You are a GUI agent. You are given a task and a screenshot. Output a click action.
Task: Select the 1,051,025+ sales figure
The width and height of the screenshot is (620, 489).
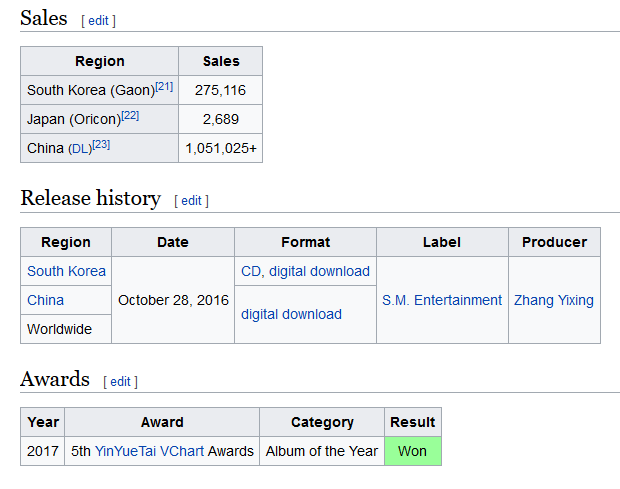tap(221, 148)
